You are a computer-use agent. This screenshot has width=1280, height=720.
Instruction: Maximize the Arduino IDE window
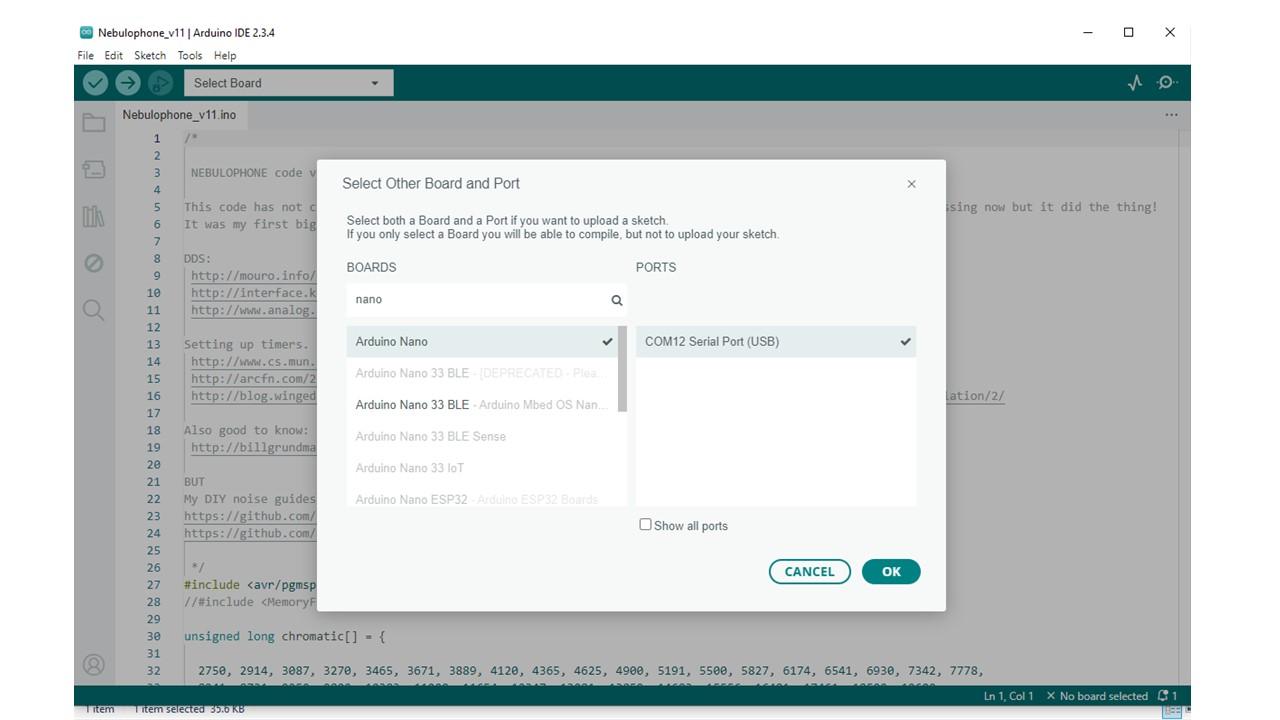(1129, 32)
